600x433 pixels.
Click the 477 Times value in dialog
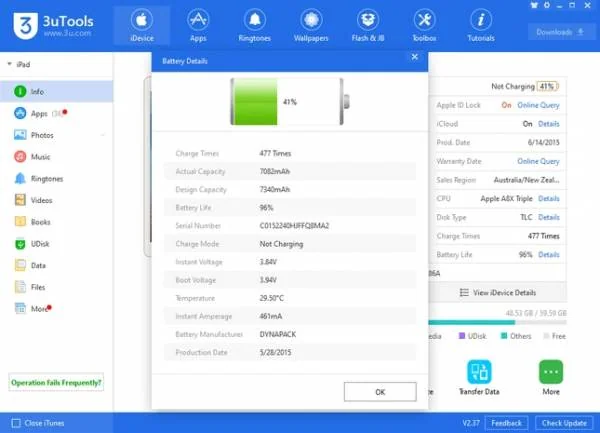[x=275, y=153]
